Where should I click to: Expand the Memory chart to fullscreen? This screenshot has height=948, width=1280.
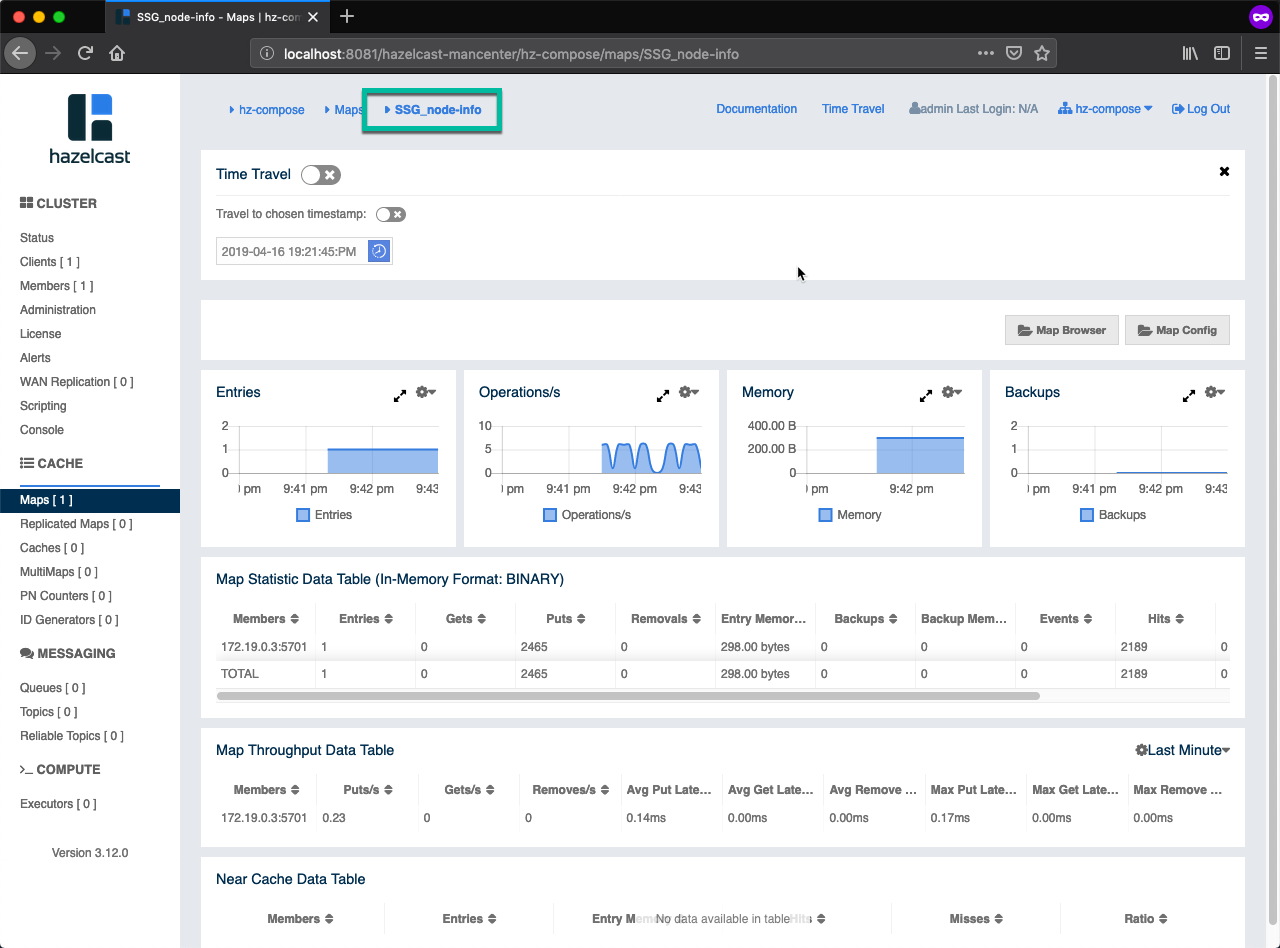pos(926,396)
